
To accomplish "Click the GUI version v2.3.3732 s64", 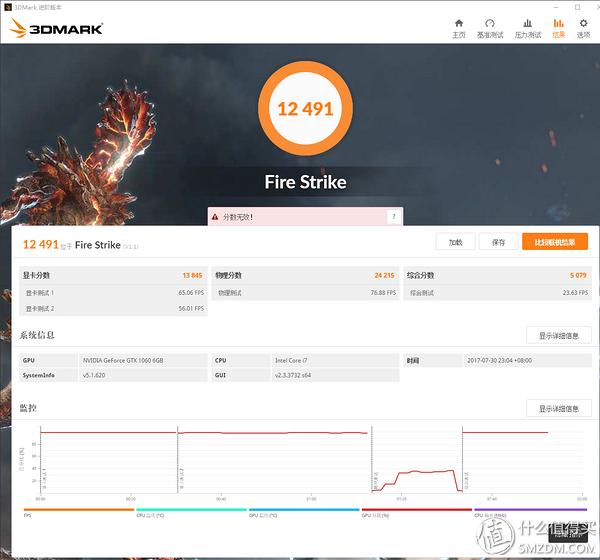I will [x=293, y=376].
